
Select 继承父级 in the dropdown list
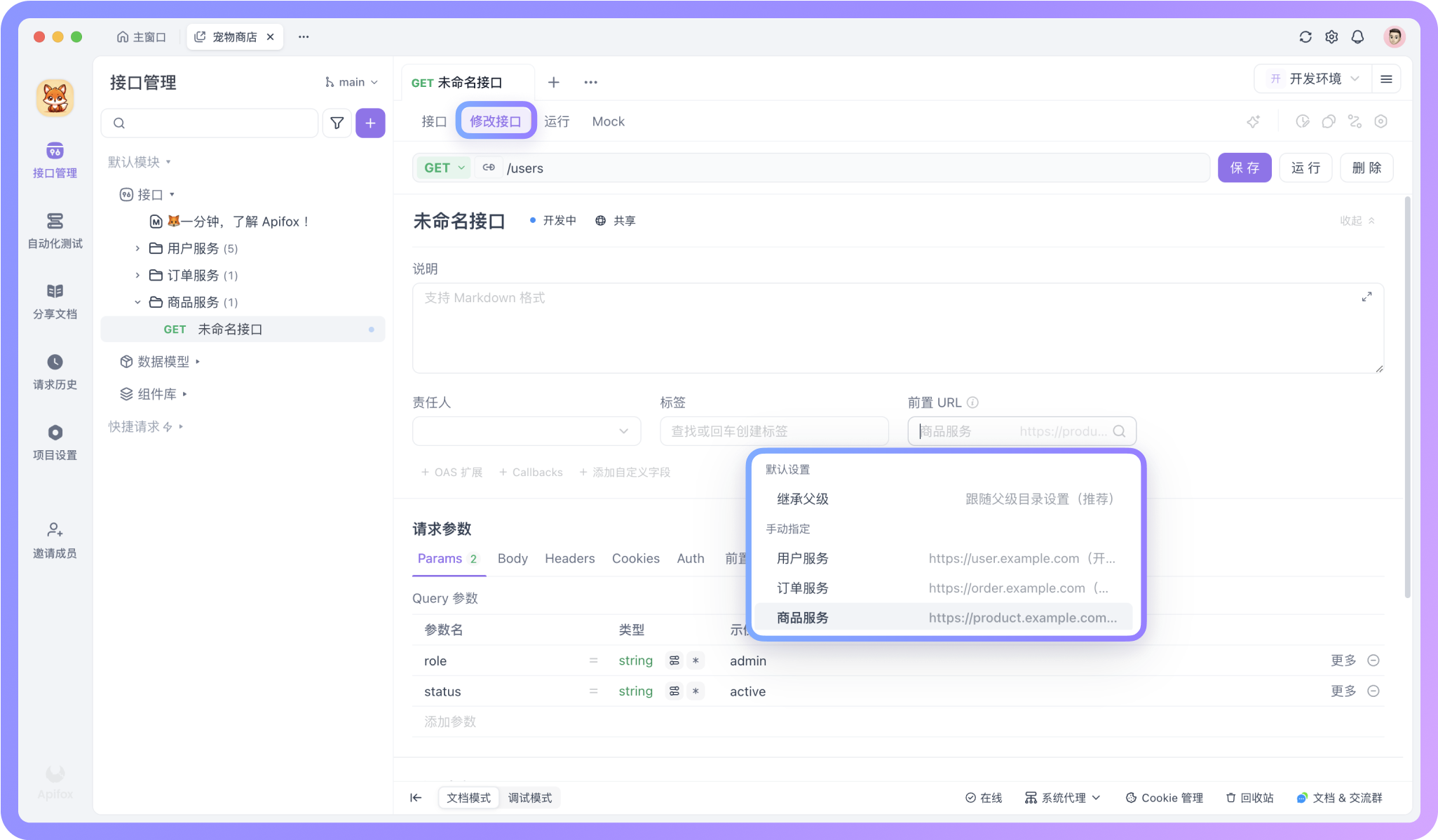pos(944,499)
